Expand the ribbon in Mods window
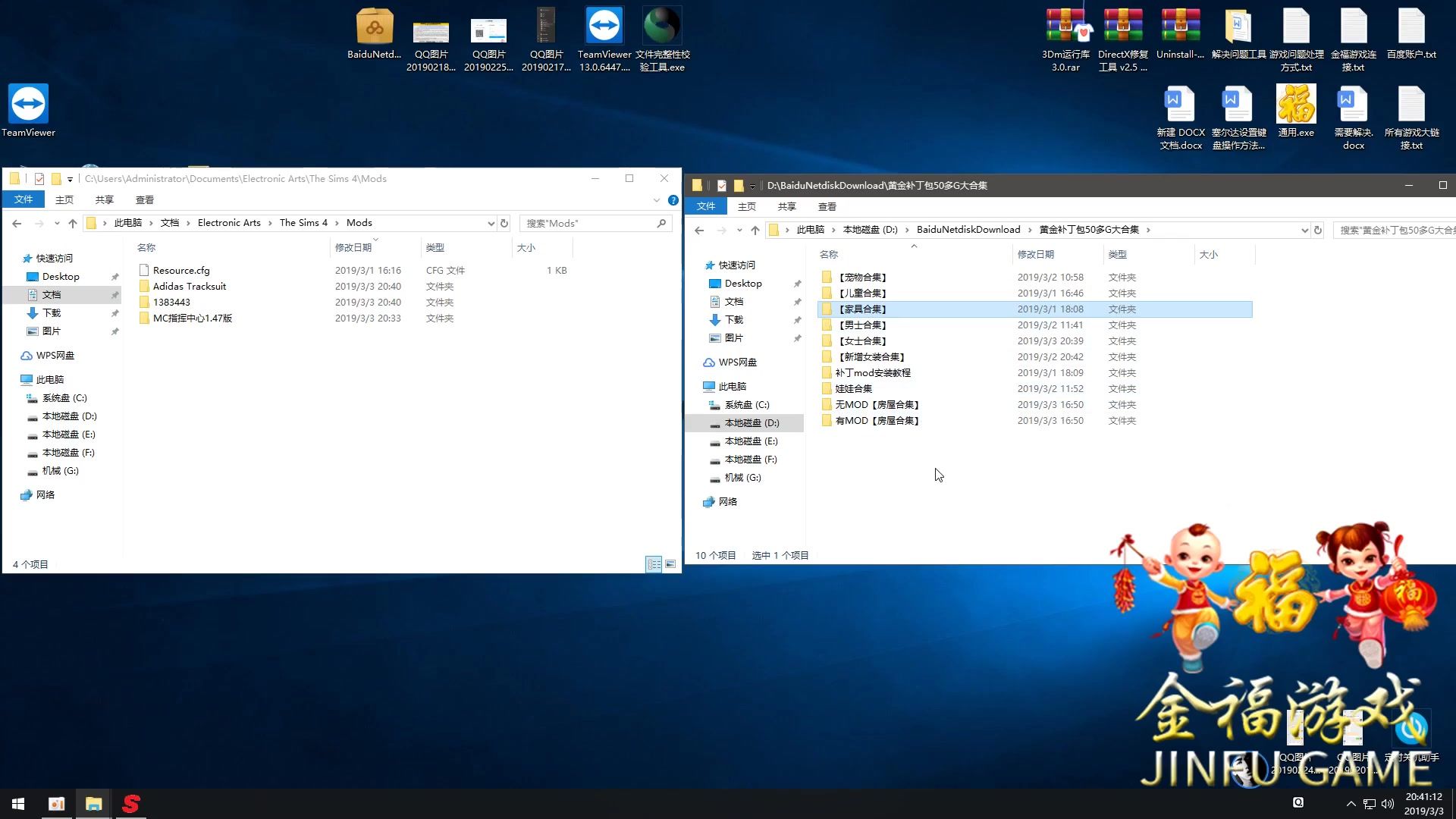Screen dimensions: 1456x819 [657, 200]
